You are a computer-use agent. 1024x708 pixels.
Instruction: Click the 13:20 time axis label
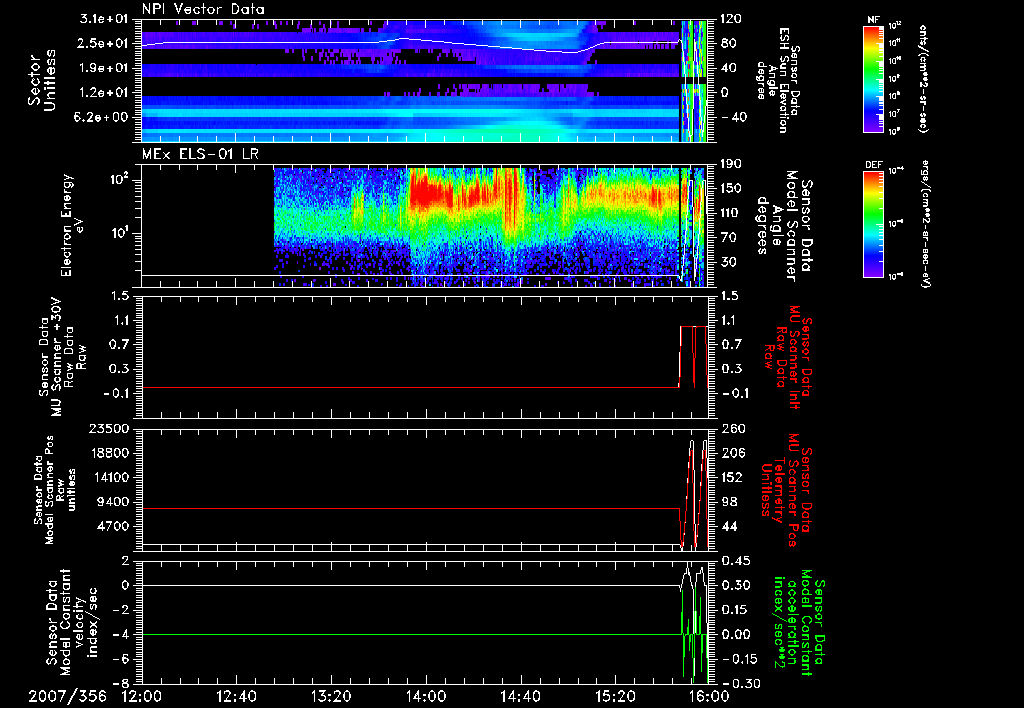(331, 696)
